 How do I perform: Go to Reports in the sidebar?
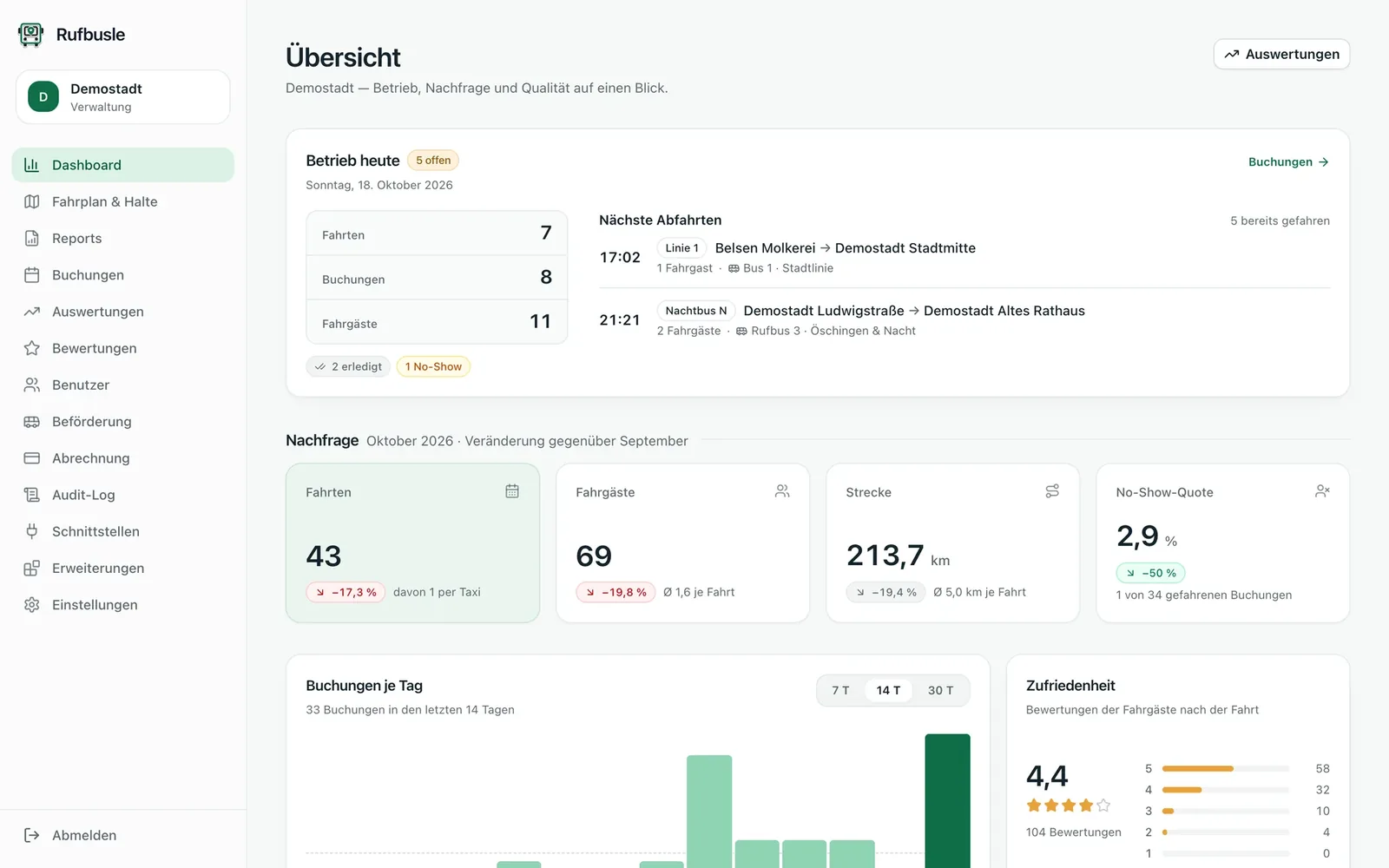(122, 238)
